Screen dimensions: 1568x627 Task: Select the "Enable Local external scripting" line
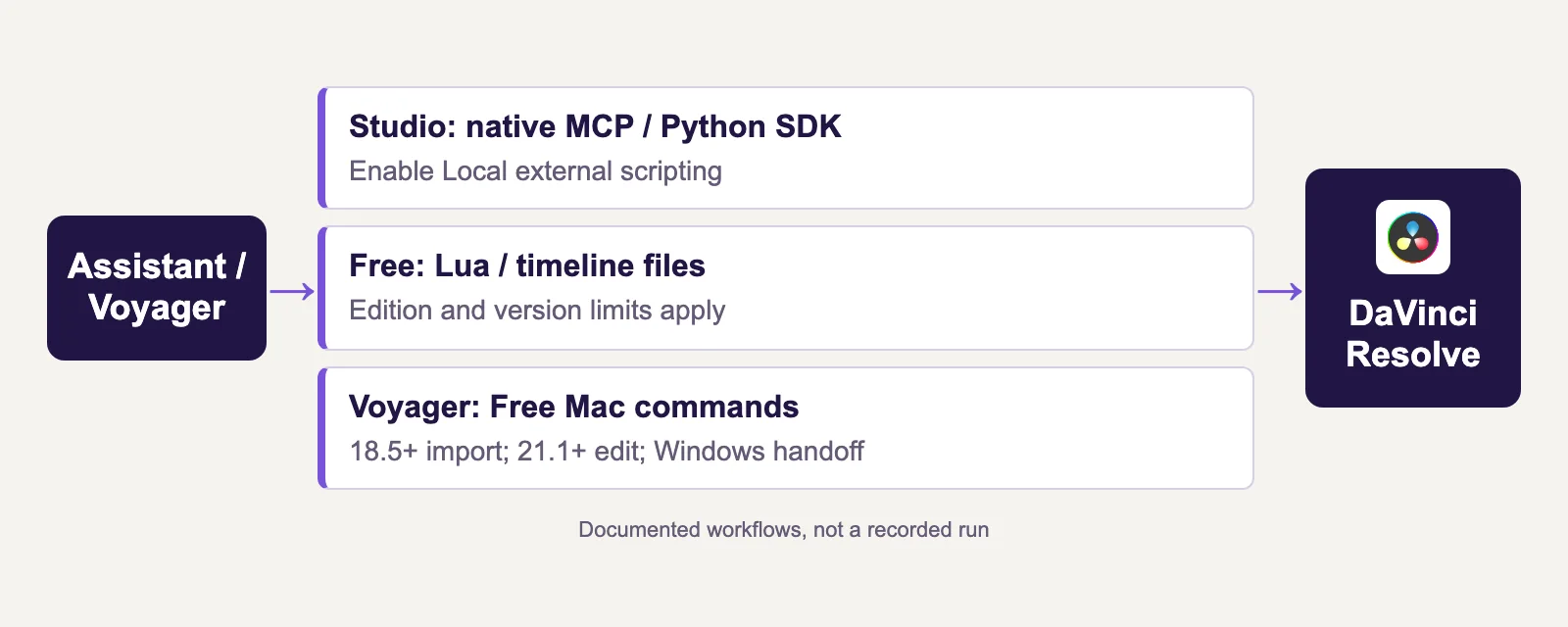(535, 171)
